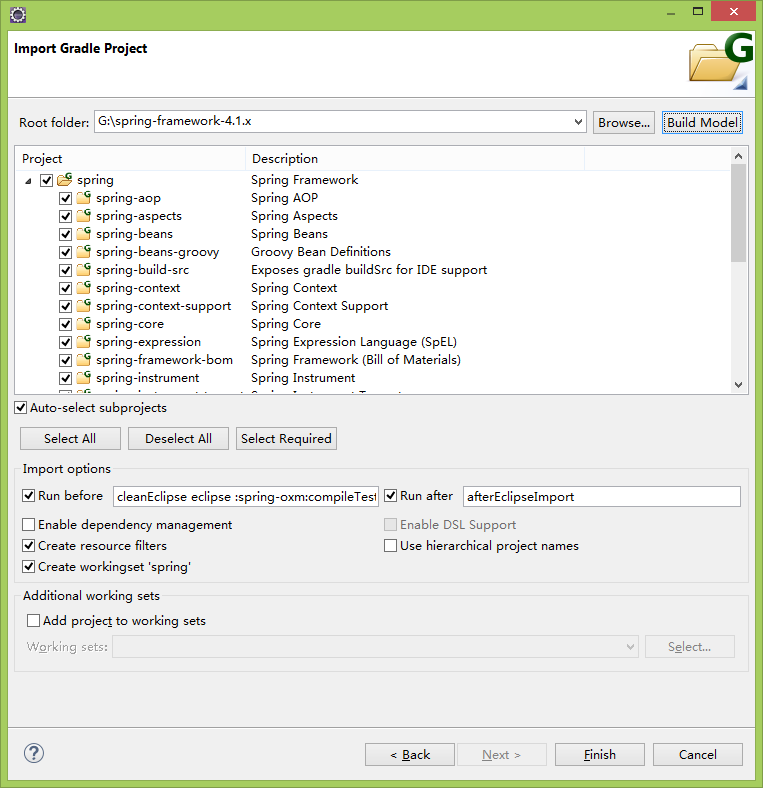Select the spring-instrument project name
This screenshot has width=763, height=788.
[x=147, y=378]
